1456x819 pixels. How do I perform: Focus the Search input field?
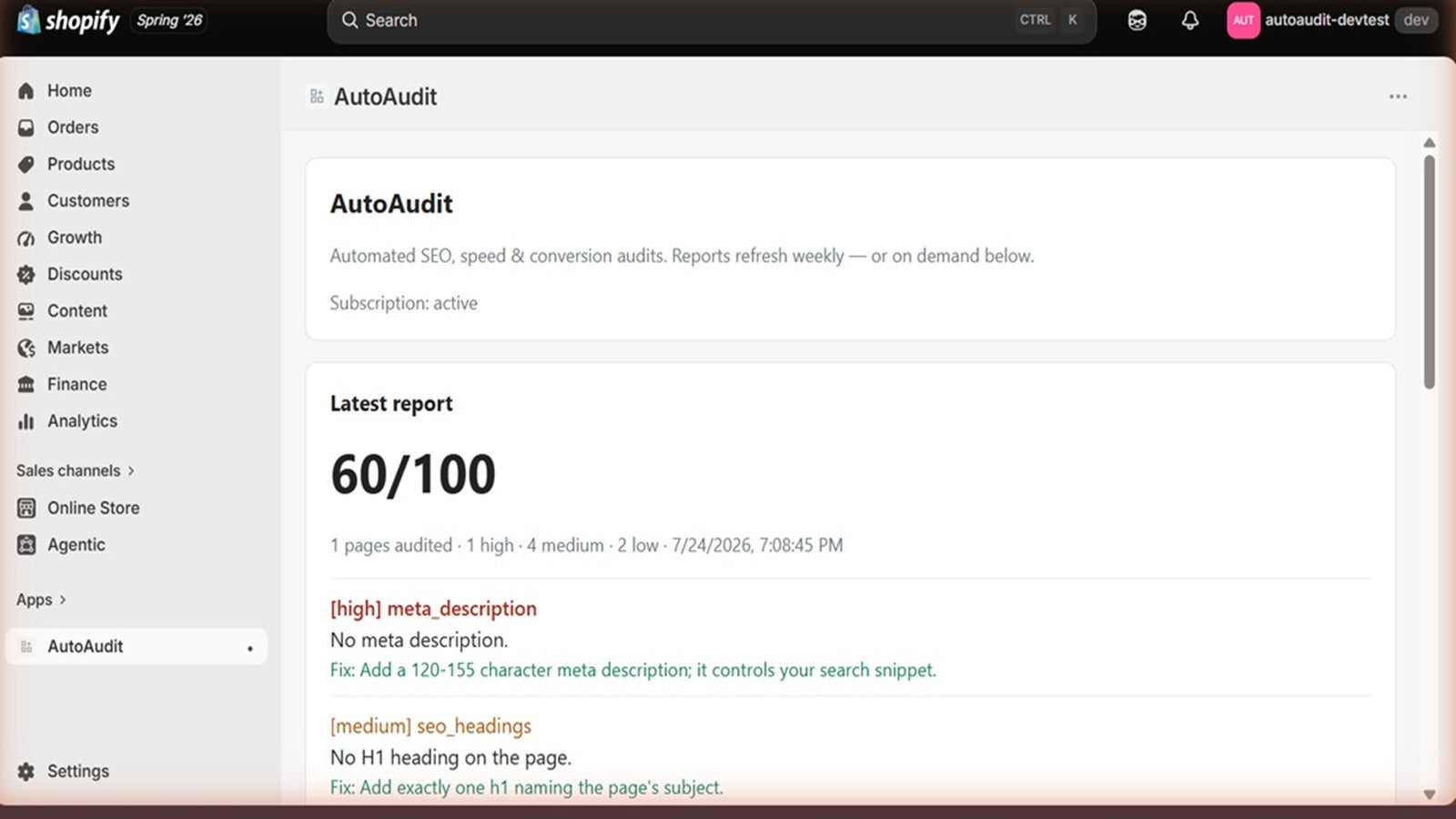point(712,20)
